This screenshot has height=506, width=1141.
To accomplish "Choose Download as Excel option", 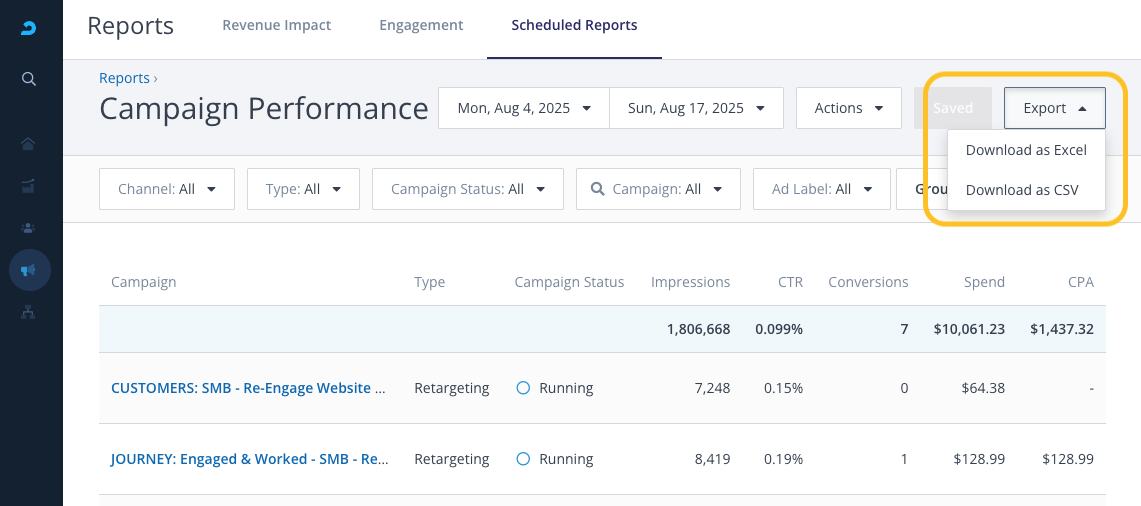I will pyautogui.click(x=1026, y=151).
